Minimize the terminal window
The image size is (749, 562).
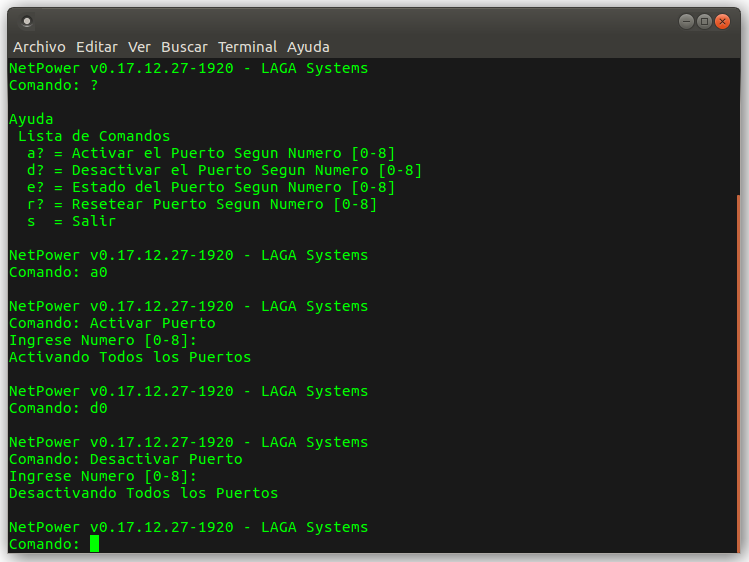[686, 21]
